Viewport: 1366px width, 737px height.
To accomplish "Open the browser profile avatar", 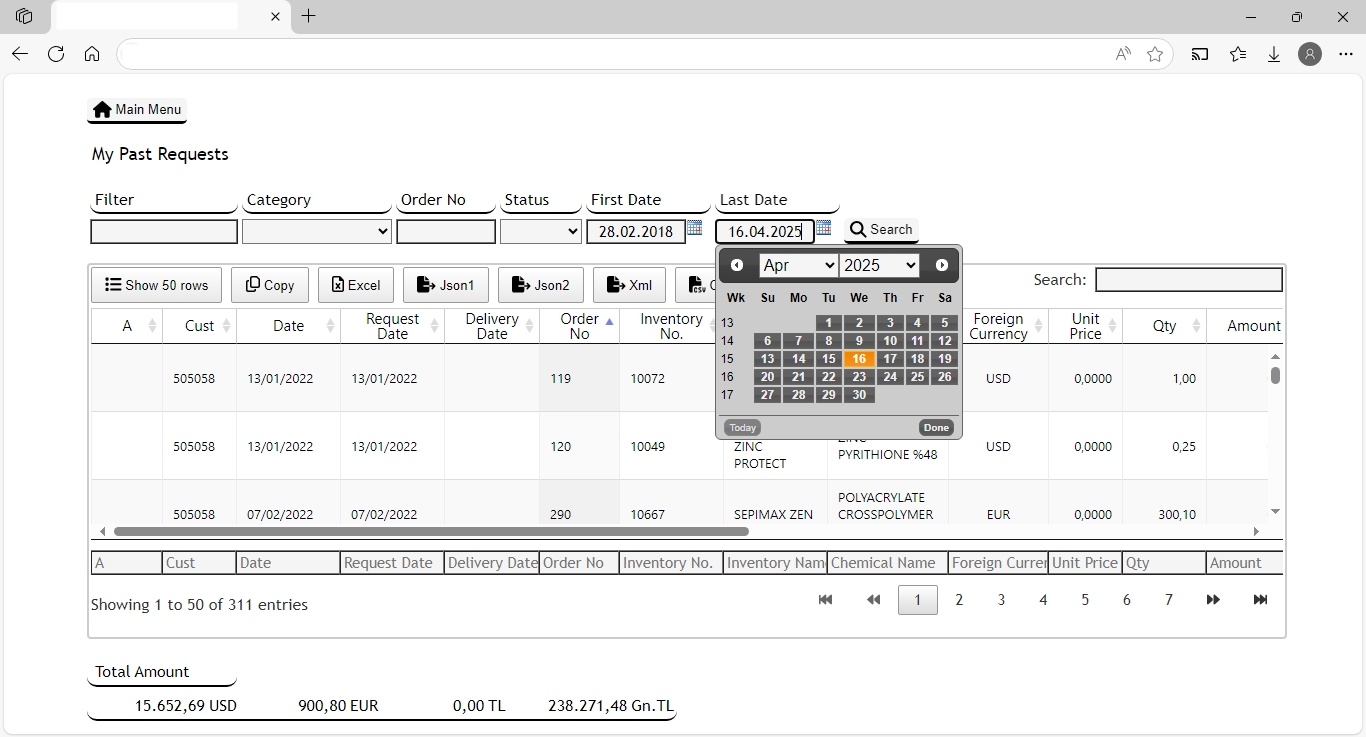I will pyautogui.click(x=1310, y=54).
